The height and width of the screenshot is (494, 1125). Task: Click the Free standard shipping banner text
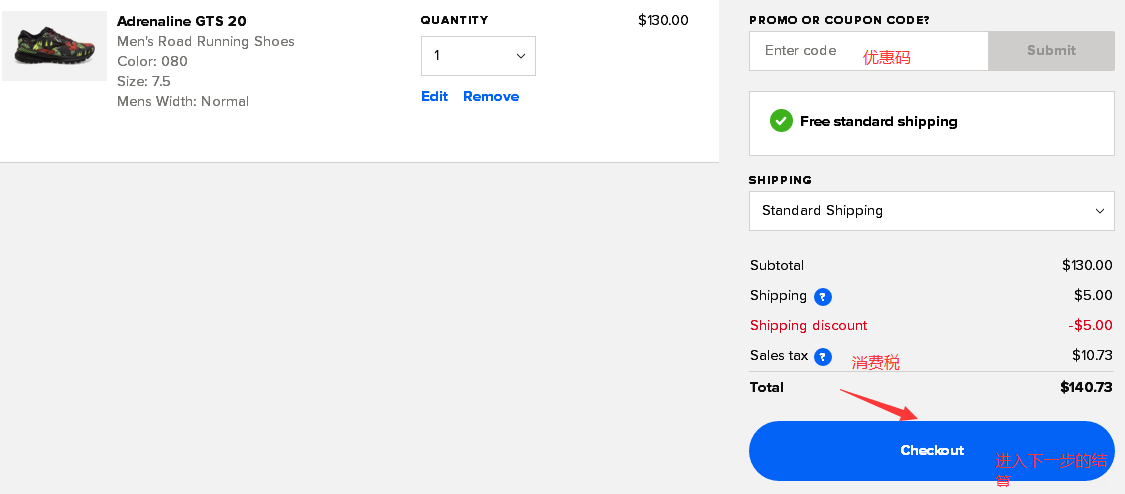coord(878,121)
